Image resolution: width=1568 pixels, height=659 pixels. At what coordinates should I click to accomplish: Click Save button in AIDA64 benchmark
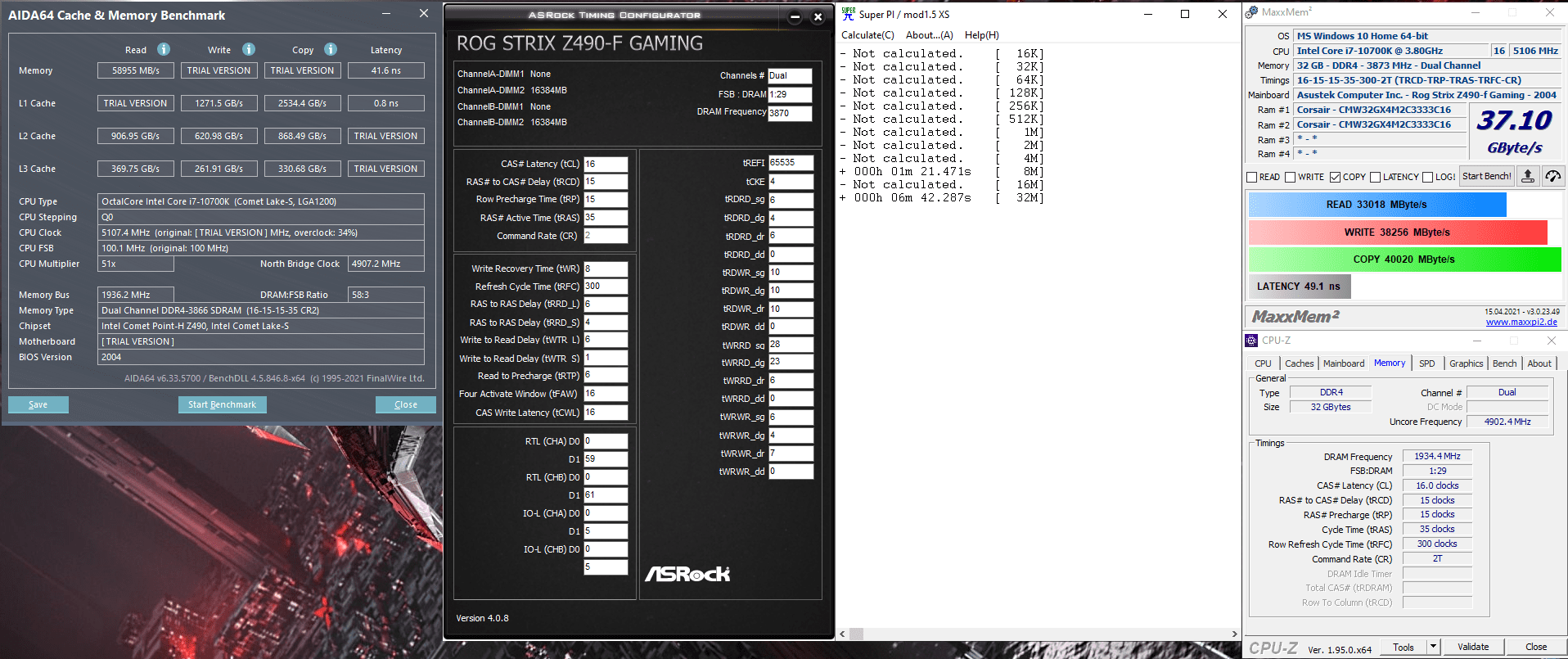click(38, 404)
